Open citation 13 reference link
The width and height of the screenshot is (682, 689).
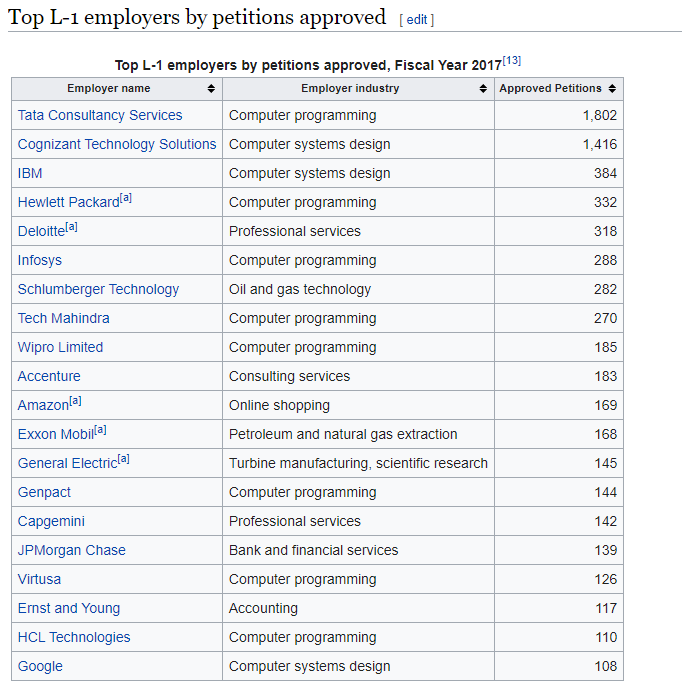(x=512, y=61)
